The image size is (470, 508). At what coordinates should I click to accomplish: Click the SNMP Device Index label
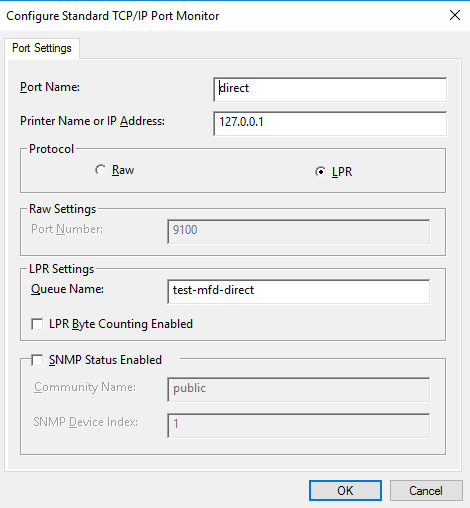tap(86, 422)
